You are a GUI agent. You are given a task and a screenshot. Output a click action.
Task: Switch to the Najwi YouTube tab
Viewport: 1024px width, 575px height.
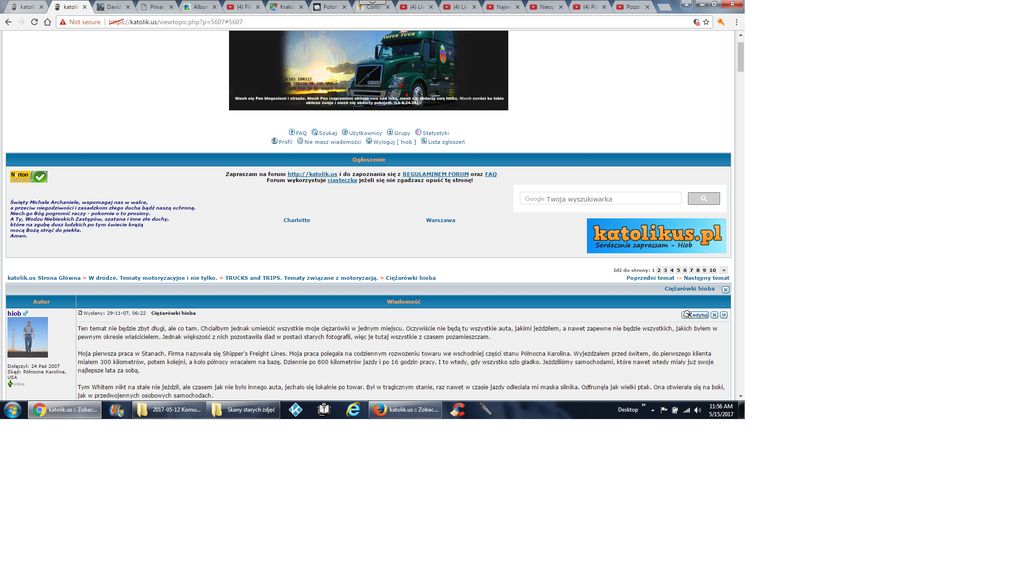[x=504, y=7]
